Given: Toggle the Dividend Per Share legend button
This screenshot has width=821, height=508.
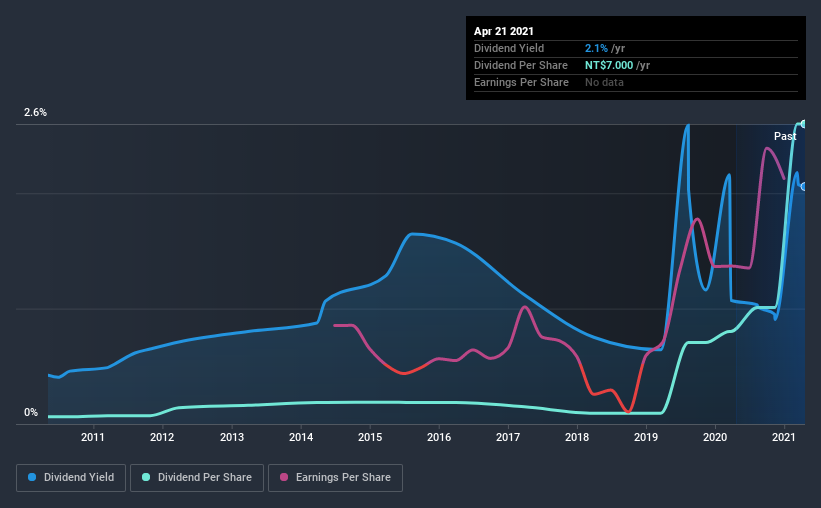Looking at the screenshot, I should click(x=197, y=478).
